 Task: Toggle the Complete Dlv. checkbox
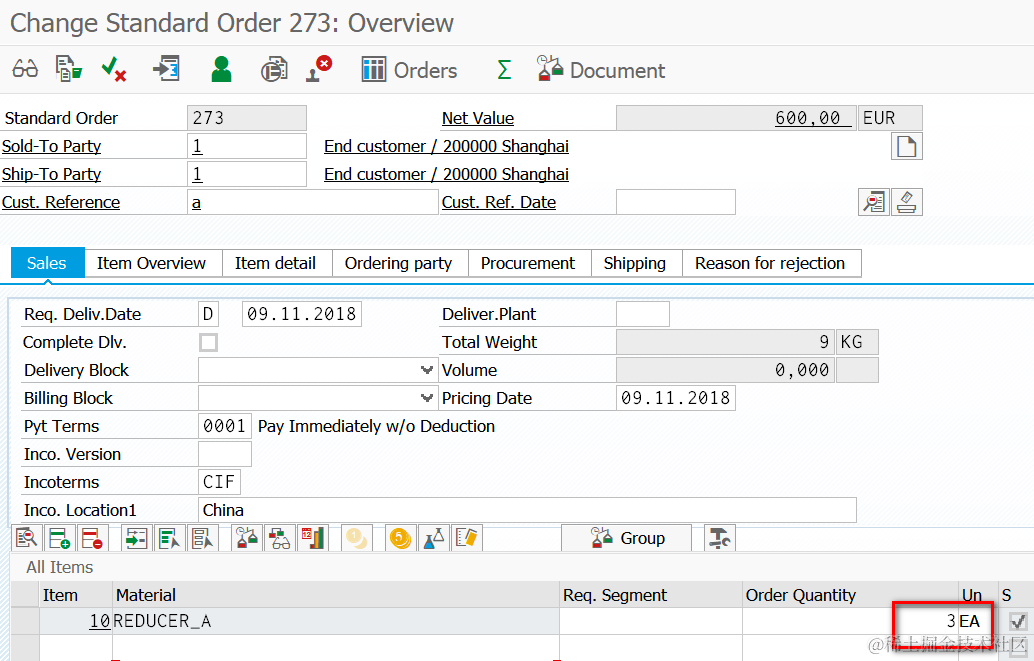tap(208, 342)
